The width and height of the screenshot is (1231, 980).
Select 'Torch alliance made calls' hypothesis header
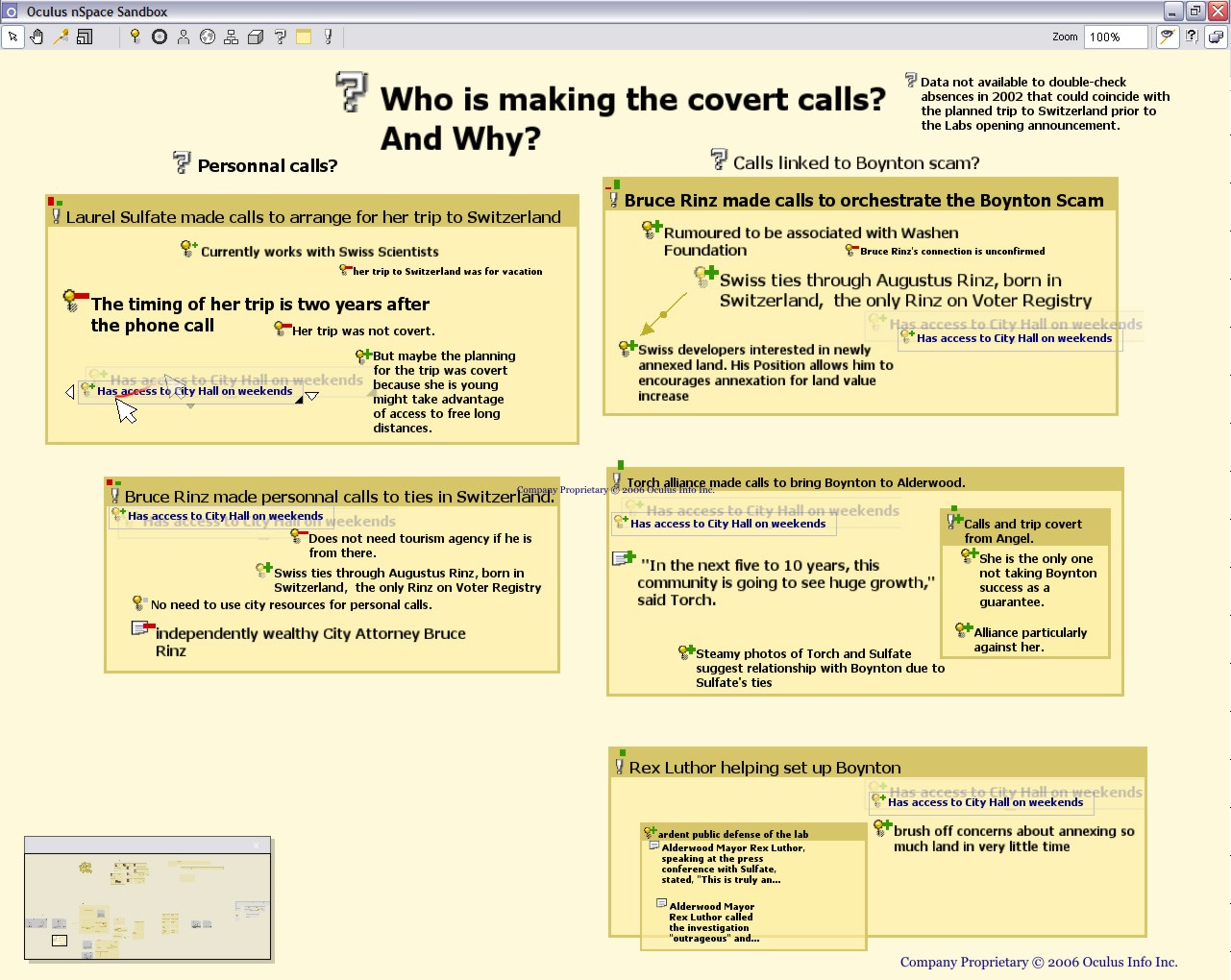pyautogui.click(x=795, y=482)
